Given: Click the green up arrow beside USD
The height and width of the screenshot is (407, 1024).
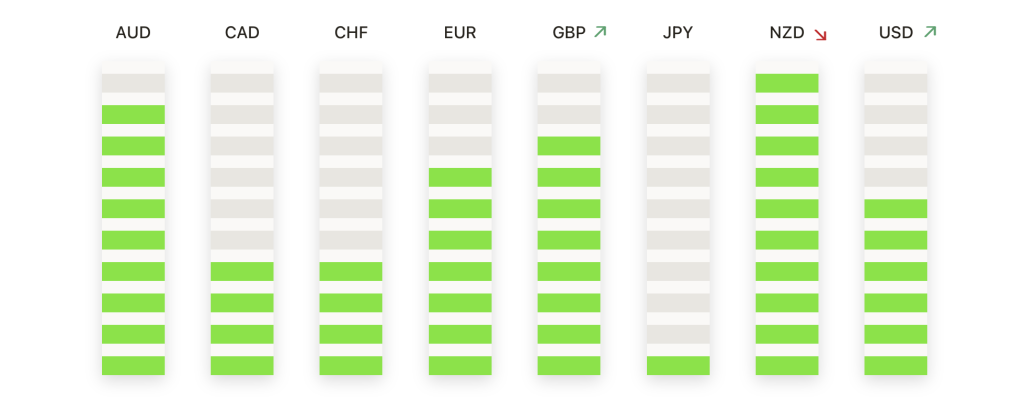Looking at the screenshot, I should tap(930, 32).
